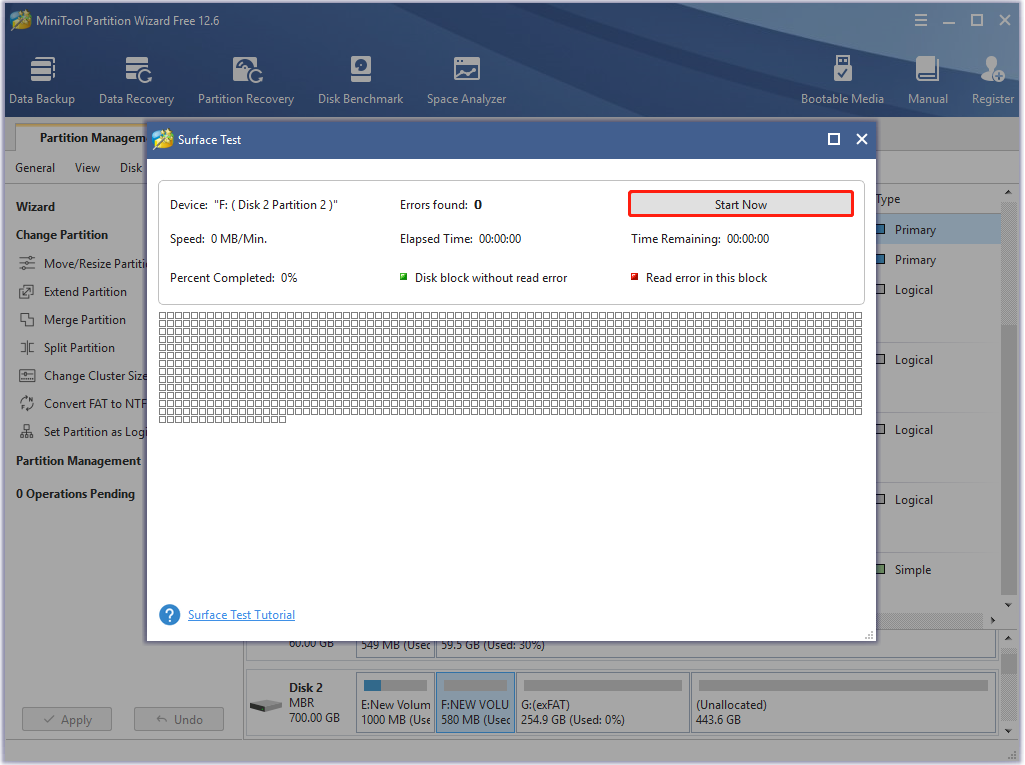The width and height of the screenshot is (1025, 765).
Task: Open the Disk menu
Action: (x=131, y=168)
